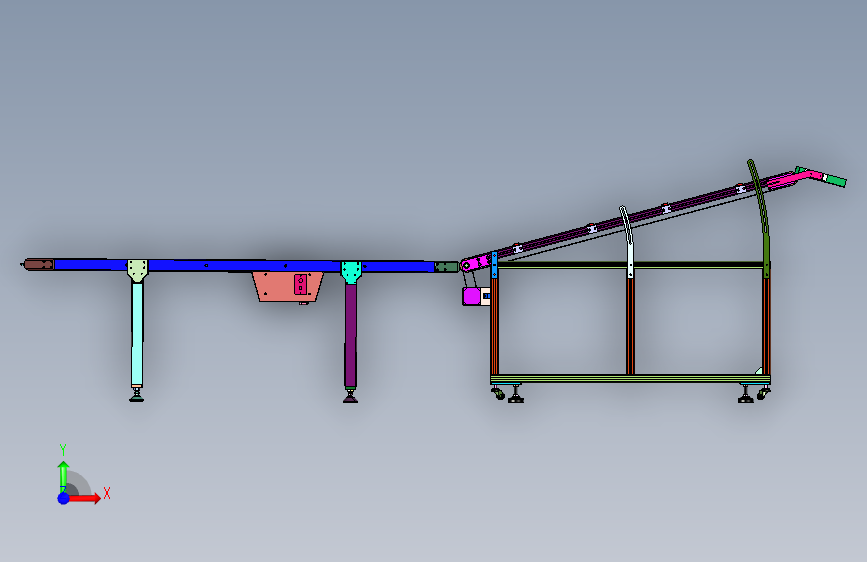Viewport: 867px width, 562px height.
Task: Click the red "X" axis label
Action: (107, 493)
